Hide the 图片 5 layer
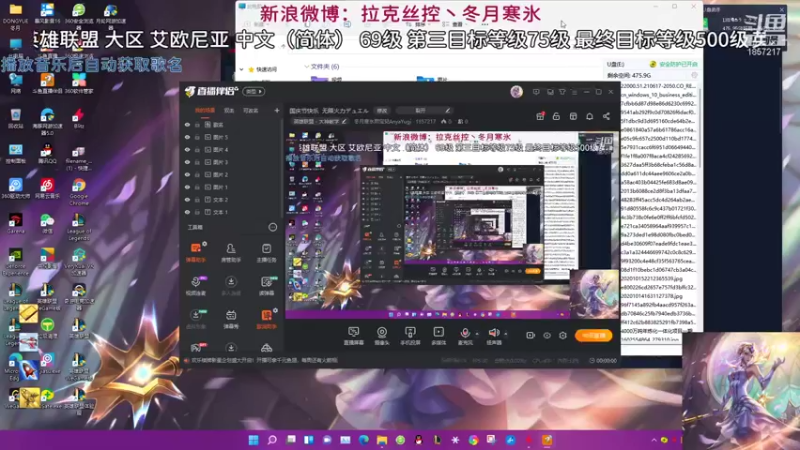Image resolution: width=800 pixels, height=450 pixels. click(187, 137)
